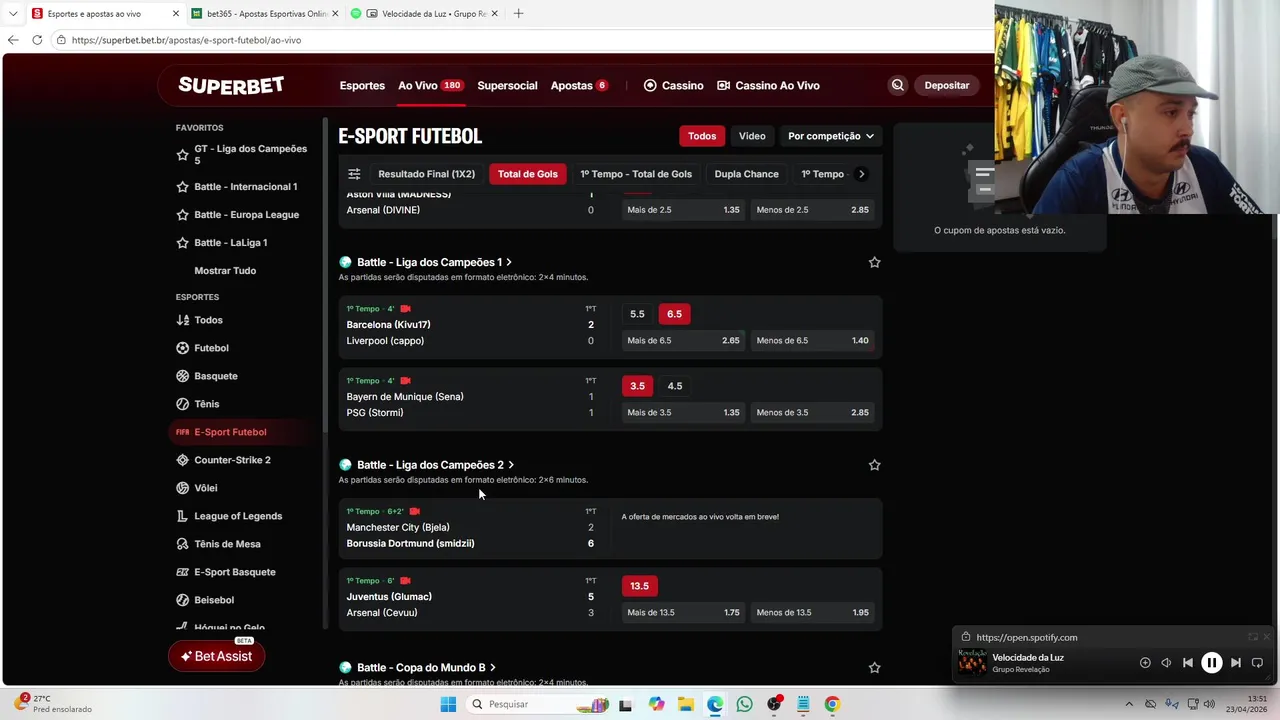Expand Battle - Liga dos Campeões 1 chevron
Viewport: 1280px width, 720px height.
(509, 262)
